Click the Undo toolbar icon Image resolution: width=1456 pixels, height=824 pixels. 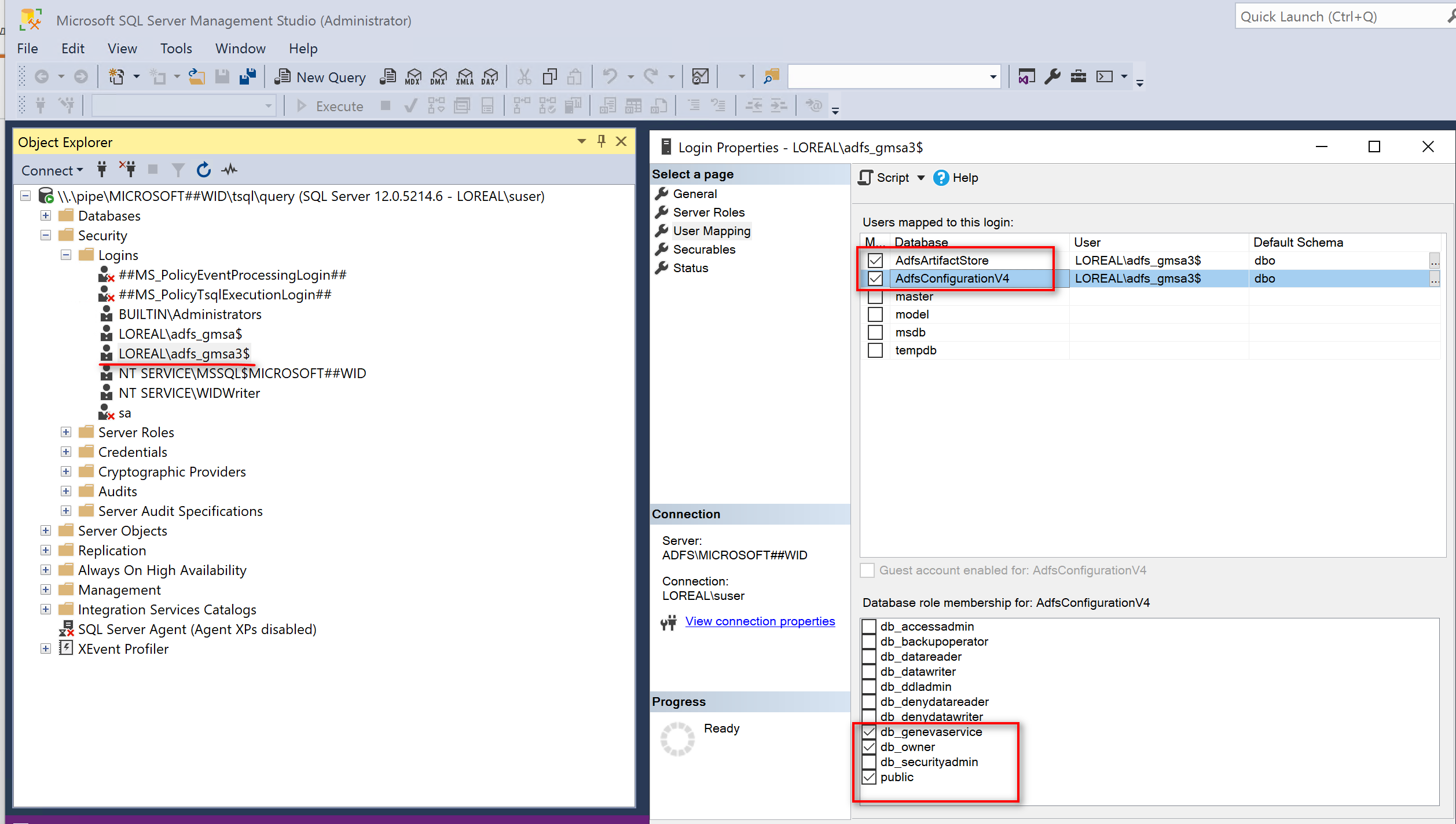pyautogui.click(x=610, y=76)
